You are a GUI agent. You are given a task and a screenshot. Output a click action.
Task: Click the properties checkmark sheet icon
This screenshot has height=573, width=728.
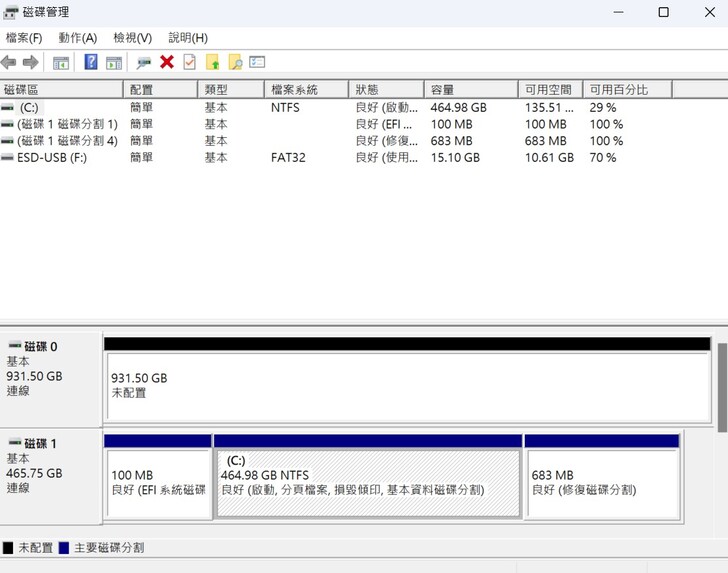coord(189,62)
